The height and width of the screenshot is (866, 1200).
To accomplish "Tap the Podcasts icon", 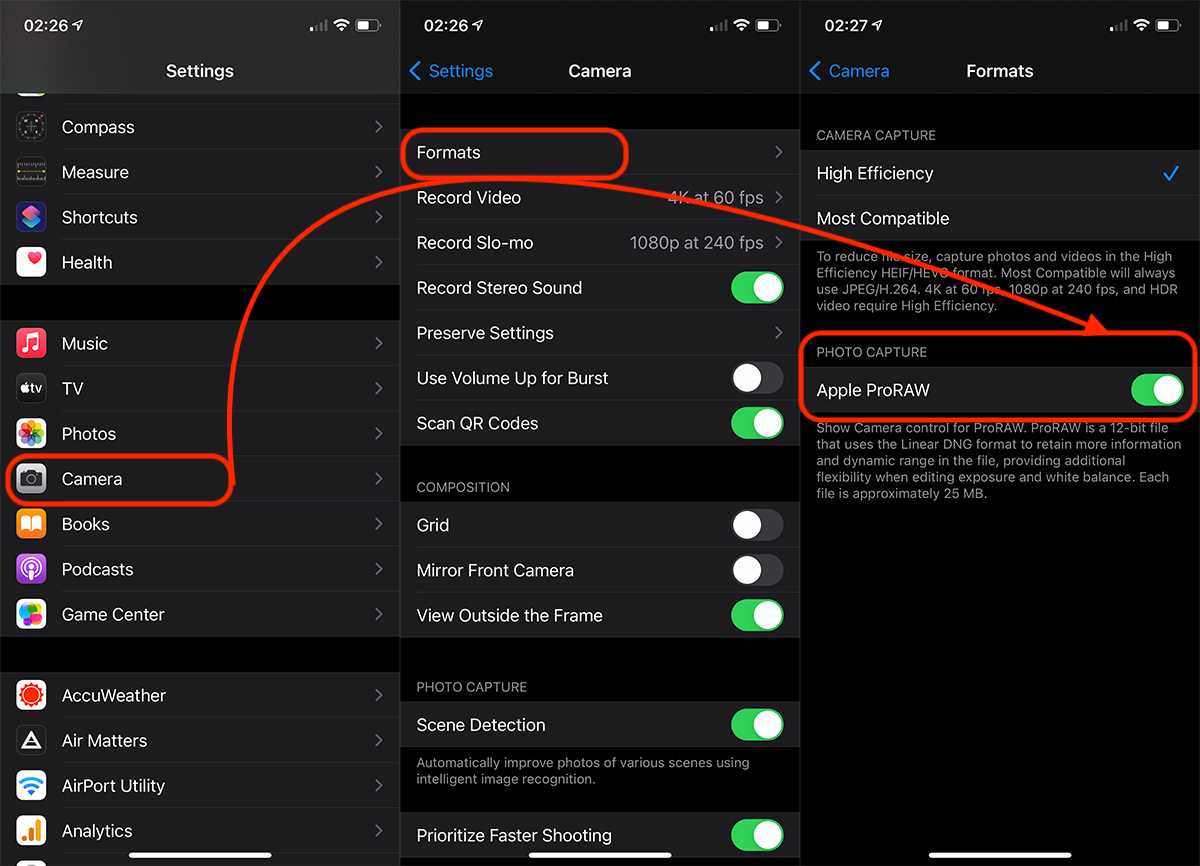I will [32, 569].
